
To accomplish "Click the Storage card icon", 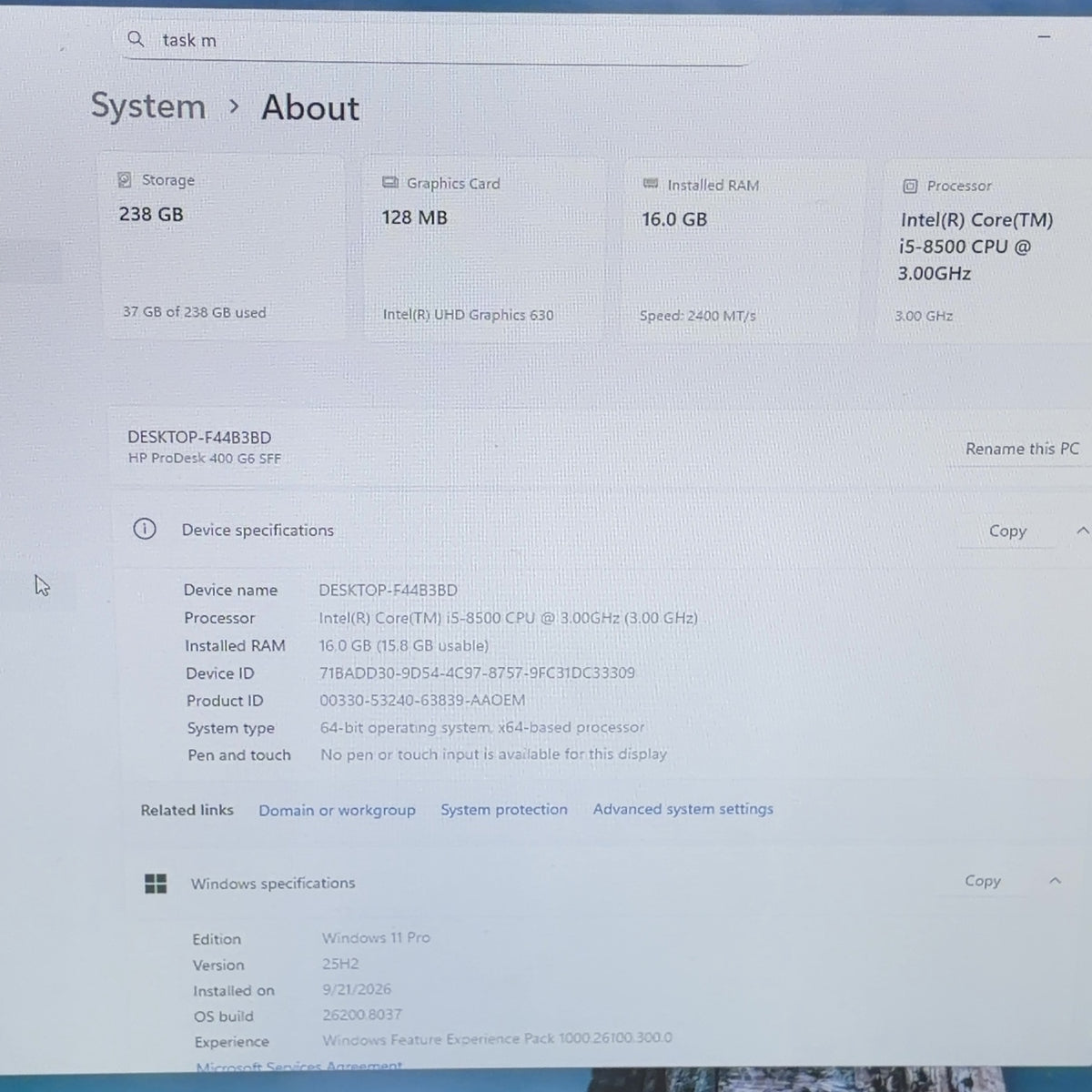I will (125, 179).
